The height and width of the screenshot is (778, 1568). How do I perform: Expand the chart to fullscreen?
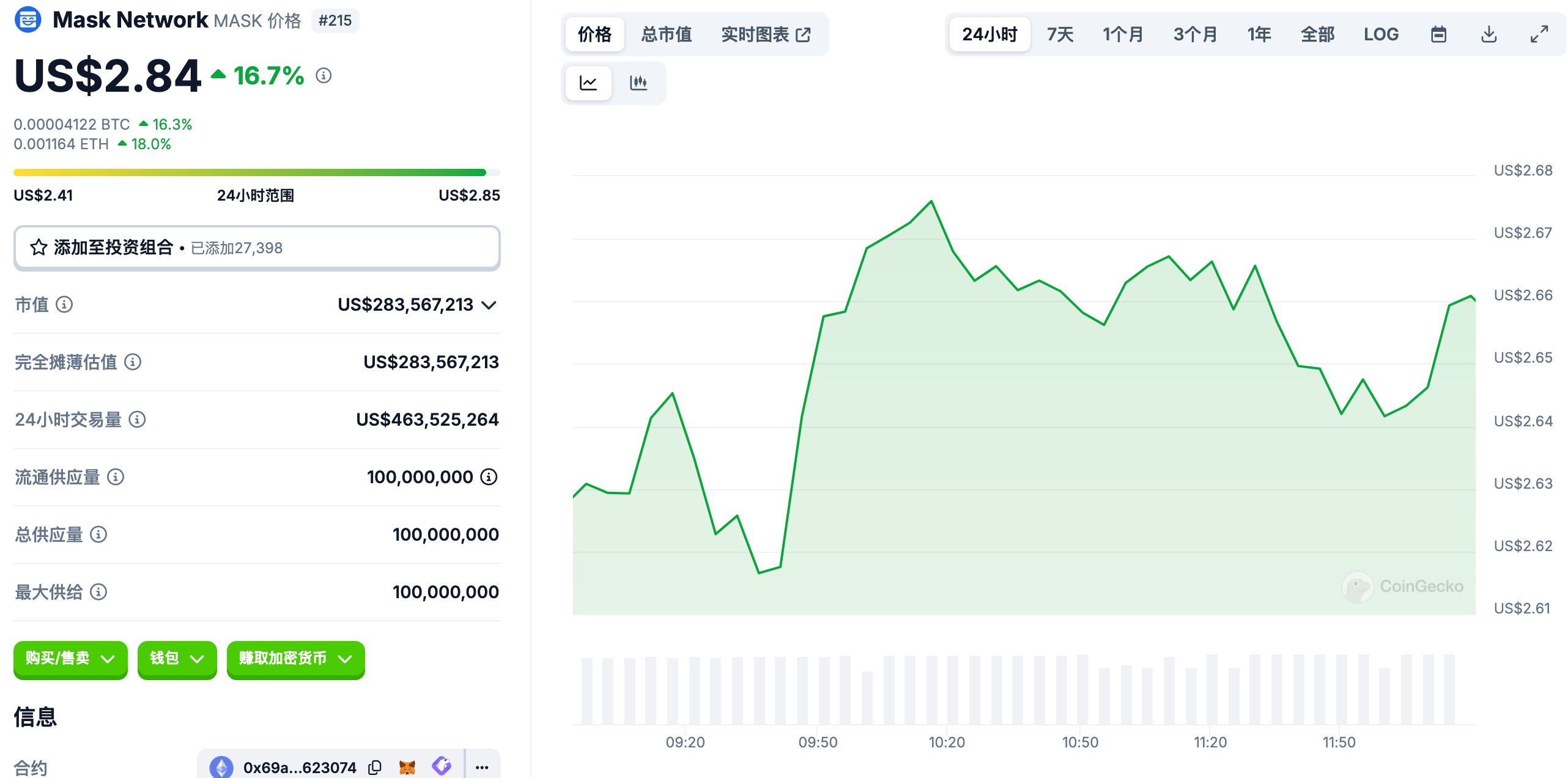coord(1539,34)
